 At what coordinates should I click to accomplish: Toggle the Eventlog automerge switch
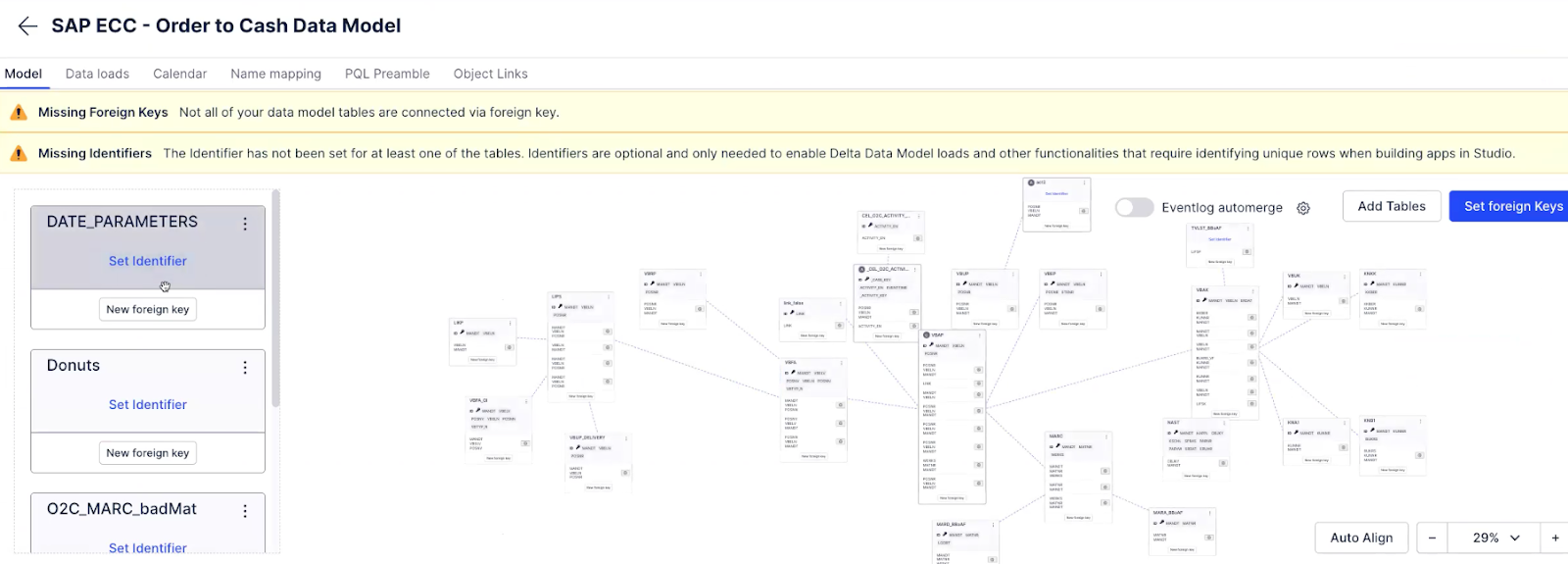pyautogui.click(x=1134, y=208)
